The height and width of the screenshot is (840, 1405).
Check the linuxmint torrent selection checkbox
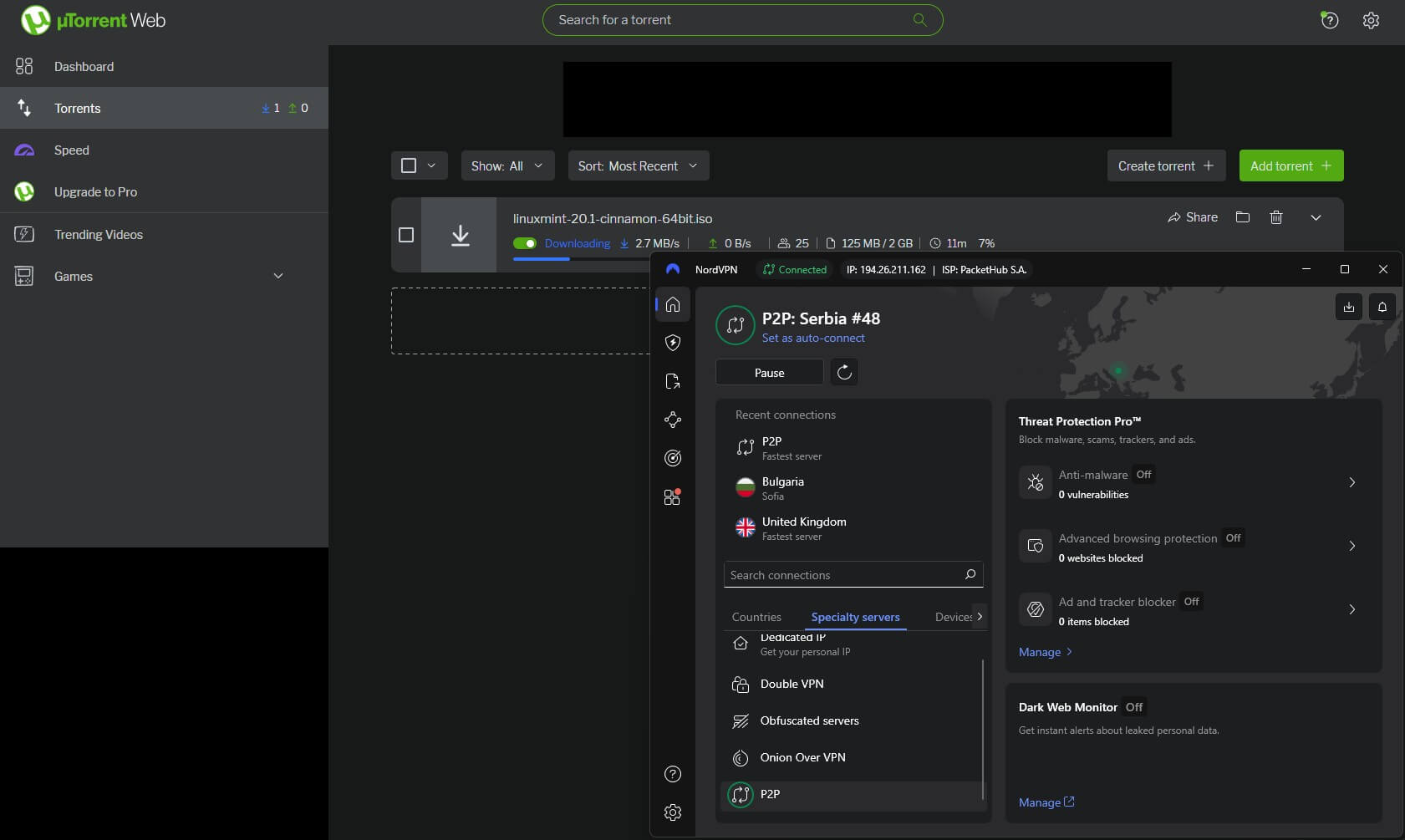click(406, 235)
